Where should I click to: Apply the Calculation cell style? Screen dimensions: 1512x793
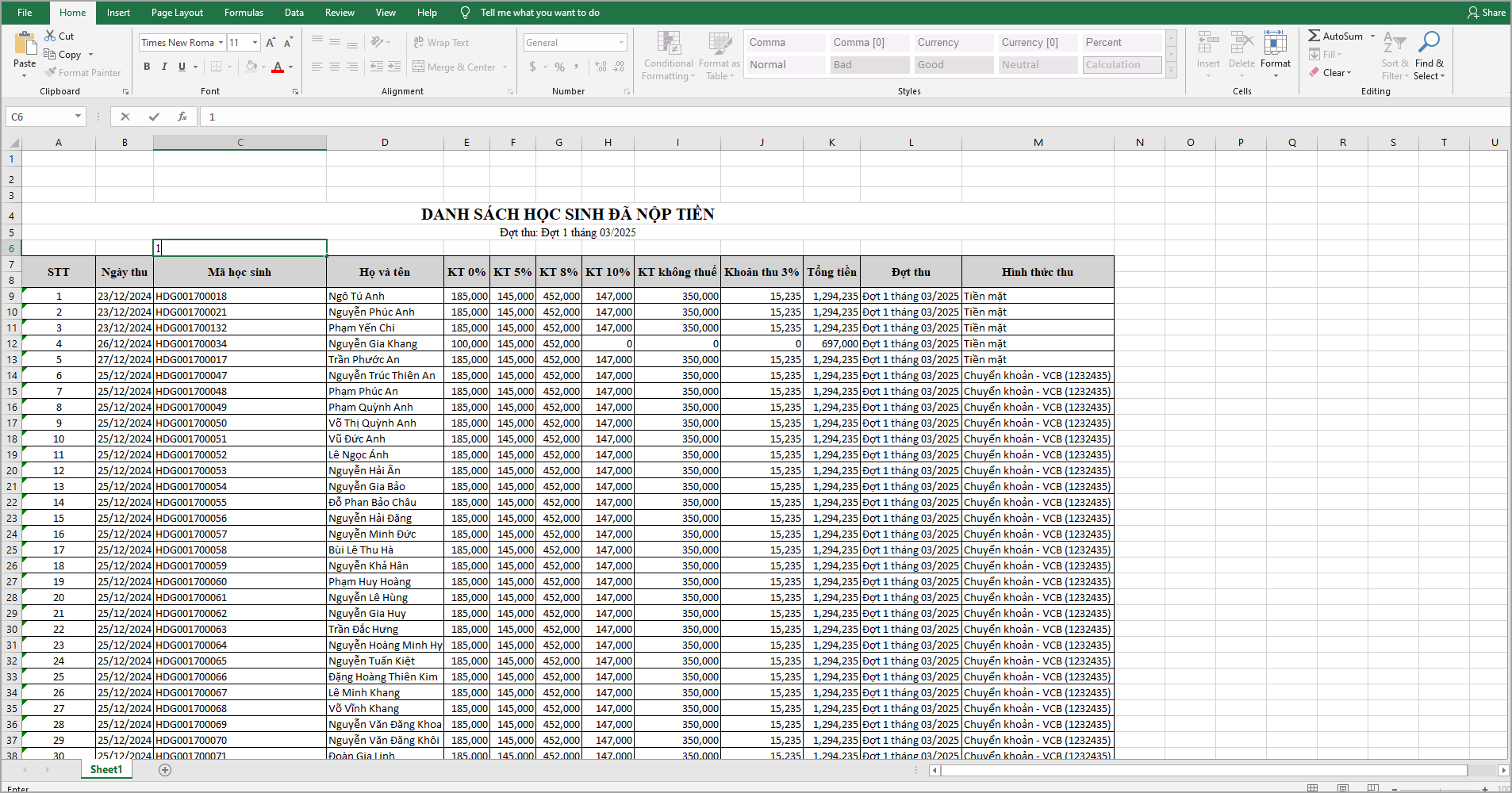click(x=1122, y=65)
